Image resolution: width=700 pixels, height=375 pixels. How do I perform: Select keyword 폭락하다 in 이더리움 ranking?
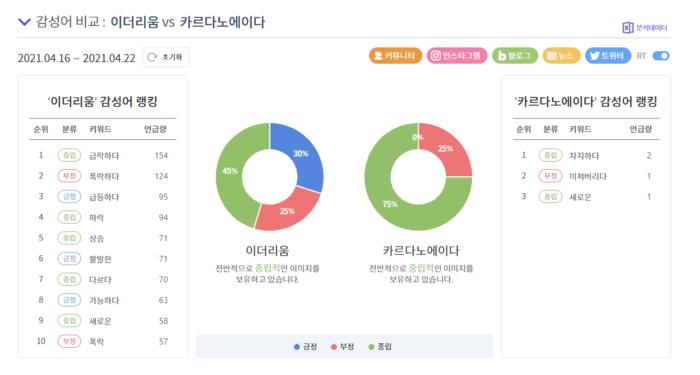click(x=104, y=176)
